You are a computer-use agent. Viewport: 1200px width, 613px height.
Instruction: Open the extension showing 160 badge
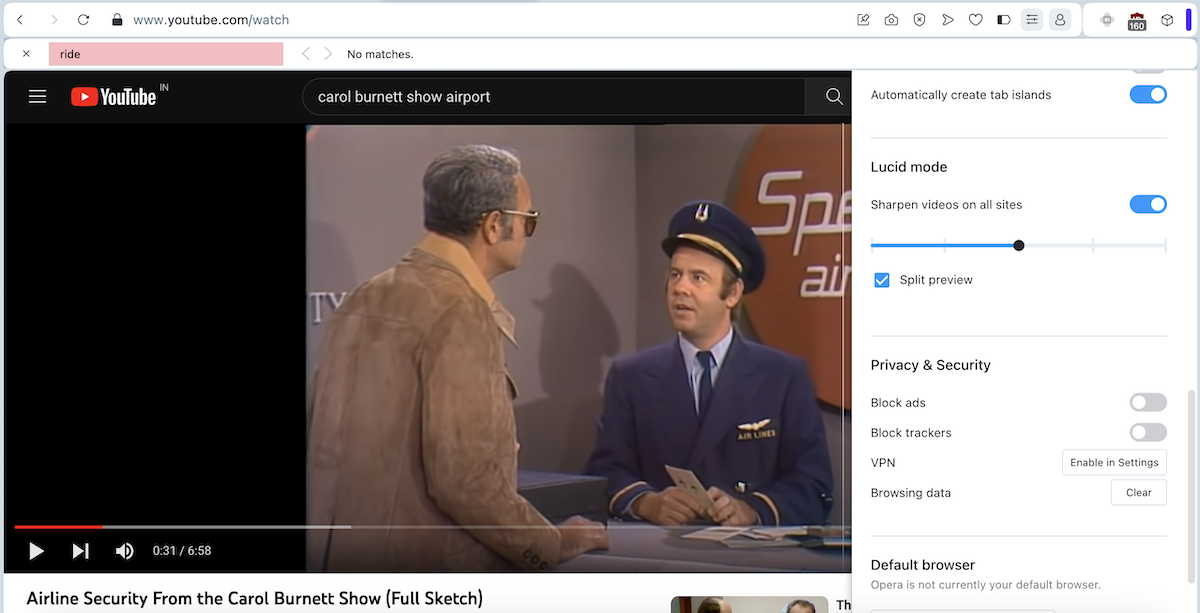1136,20
